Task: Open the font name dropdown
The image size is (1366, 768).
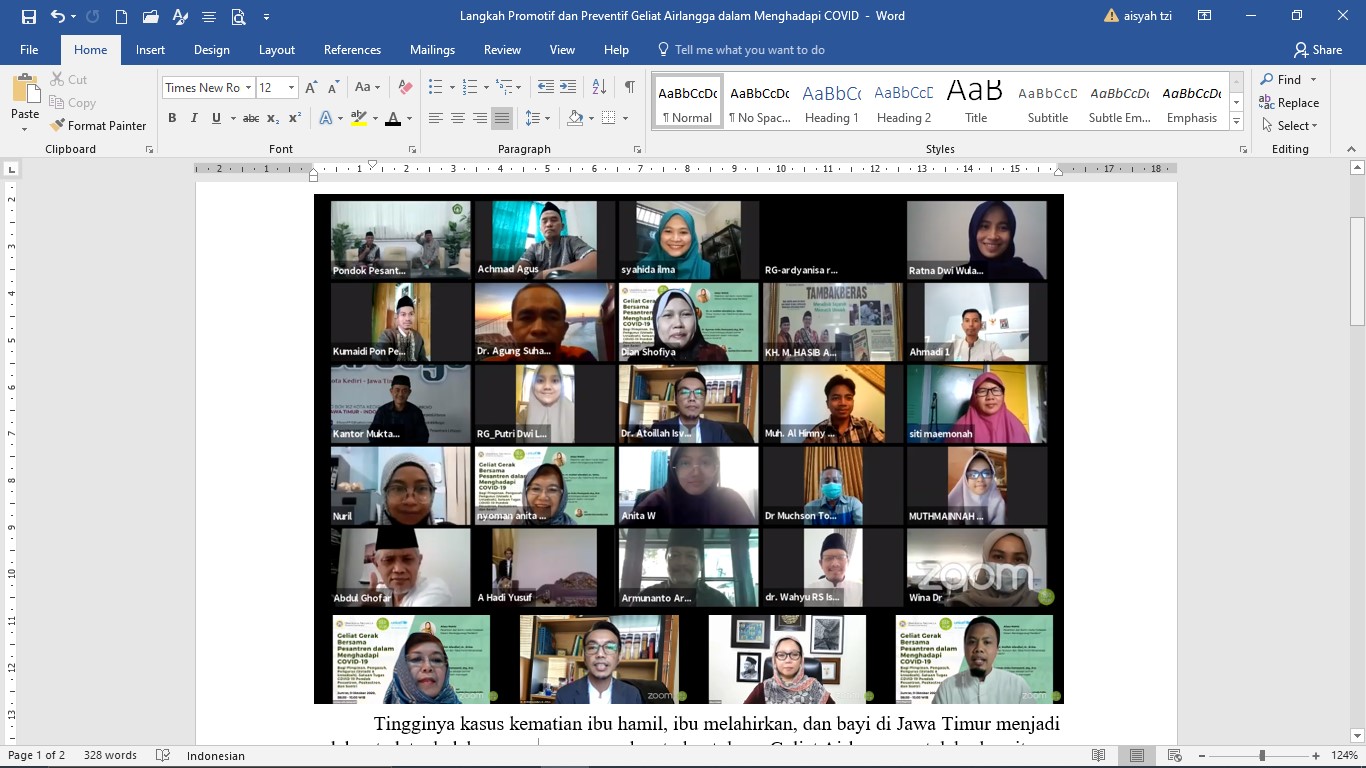Action: 248,88
